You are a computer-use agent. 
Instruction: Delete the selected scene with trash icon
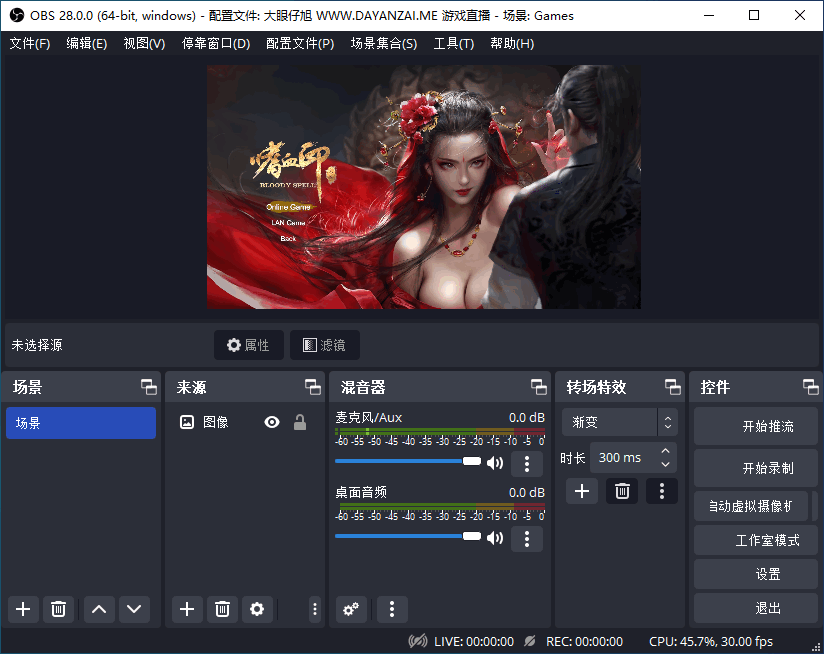[x=58, y=609]
